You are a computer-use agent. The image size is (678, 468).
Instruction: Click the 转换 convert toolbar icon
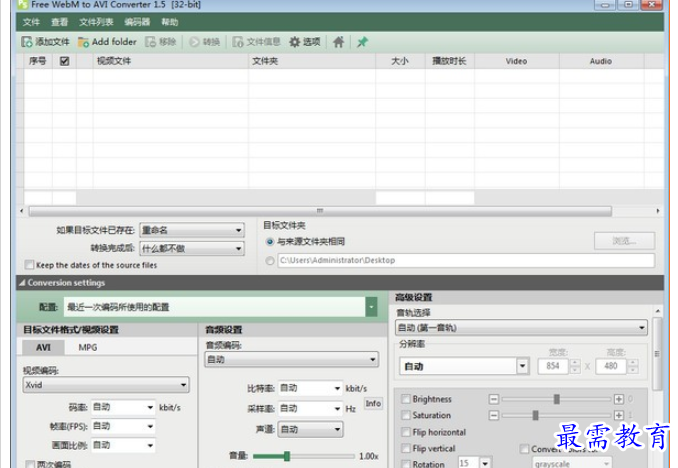click(x=195, y=42)
